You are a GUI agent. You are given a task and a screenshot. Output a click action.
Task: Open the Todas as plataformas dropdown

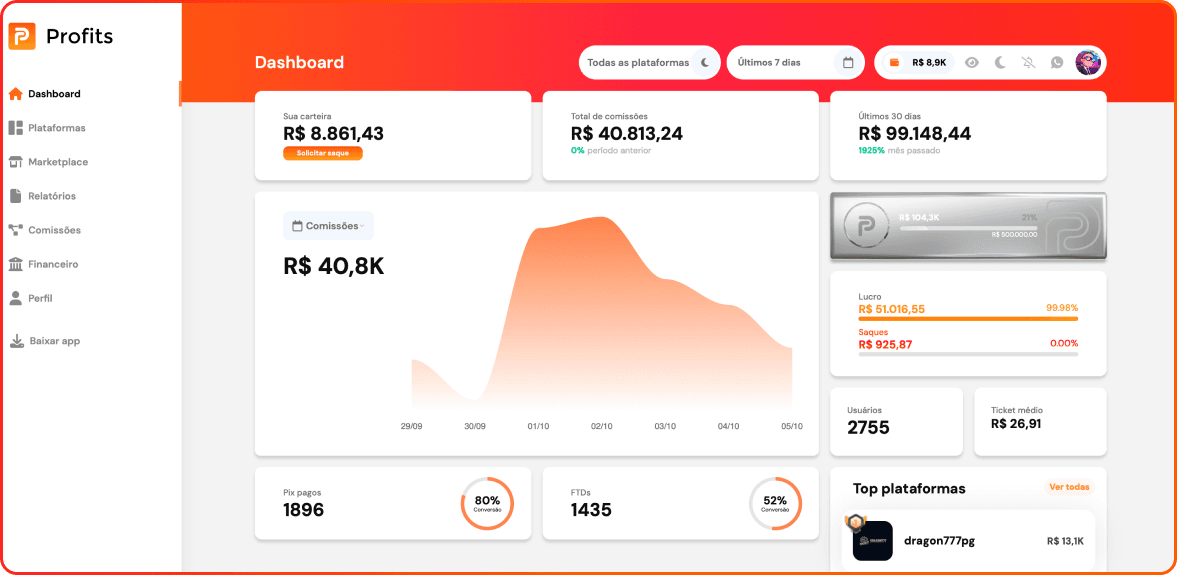click(x=648, y=62)
